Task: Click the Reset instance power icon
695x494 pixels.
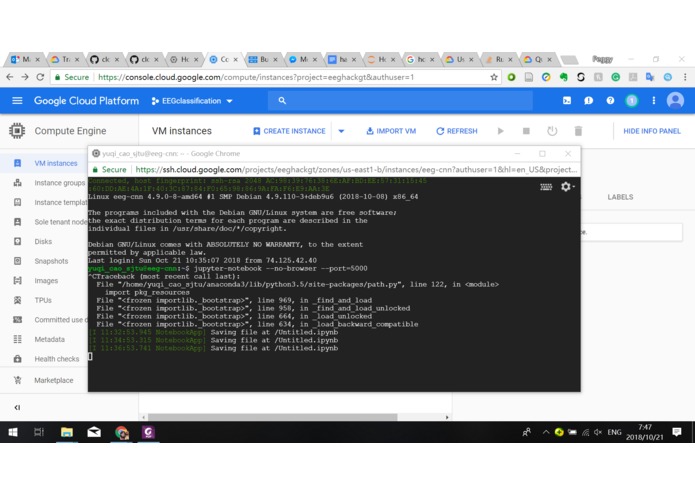Action: point(552,131)
